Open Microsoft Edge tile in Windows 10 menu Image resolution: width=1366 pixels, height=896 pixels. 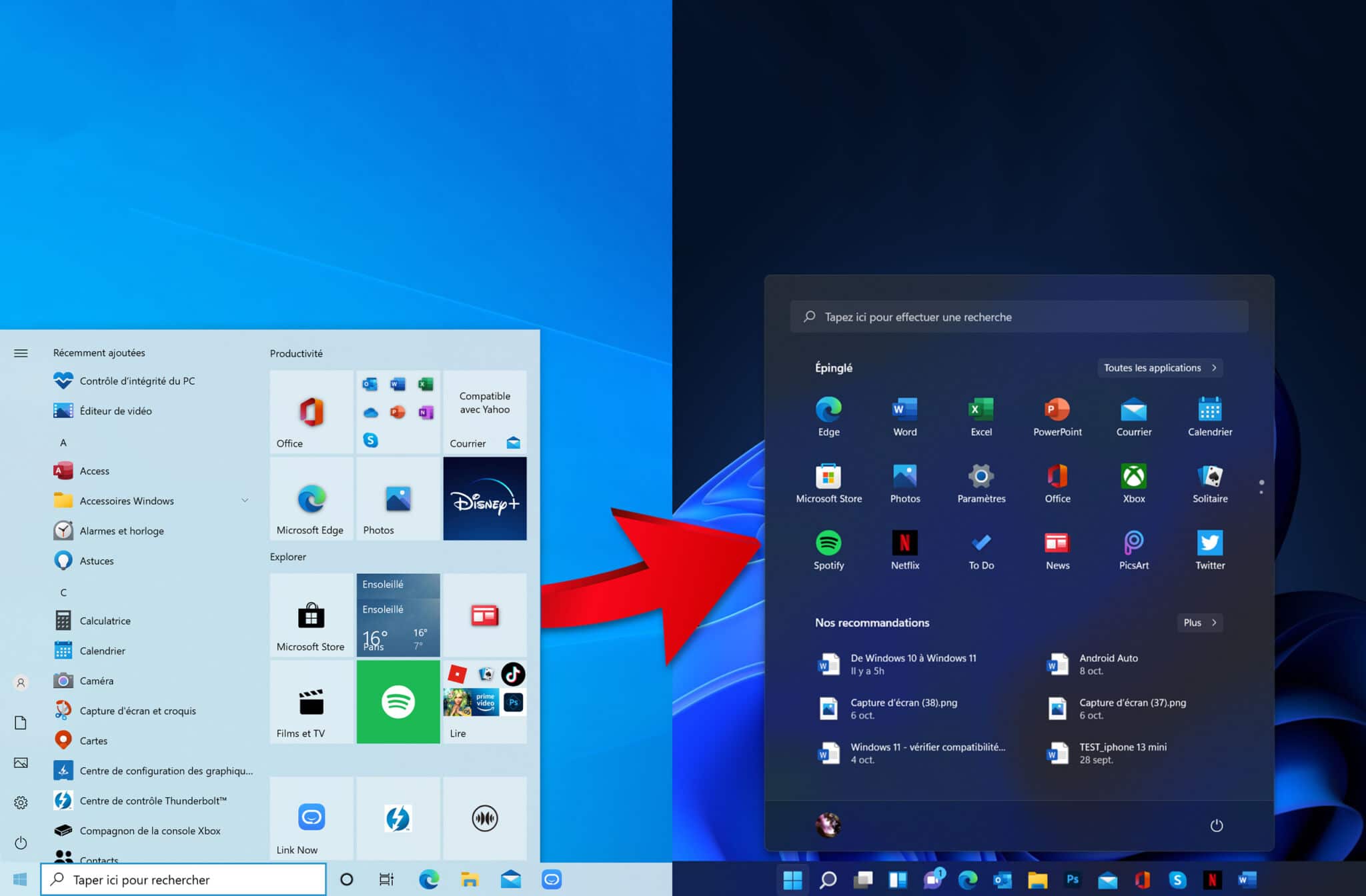[x=311, y=499]
